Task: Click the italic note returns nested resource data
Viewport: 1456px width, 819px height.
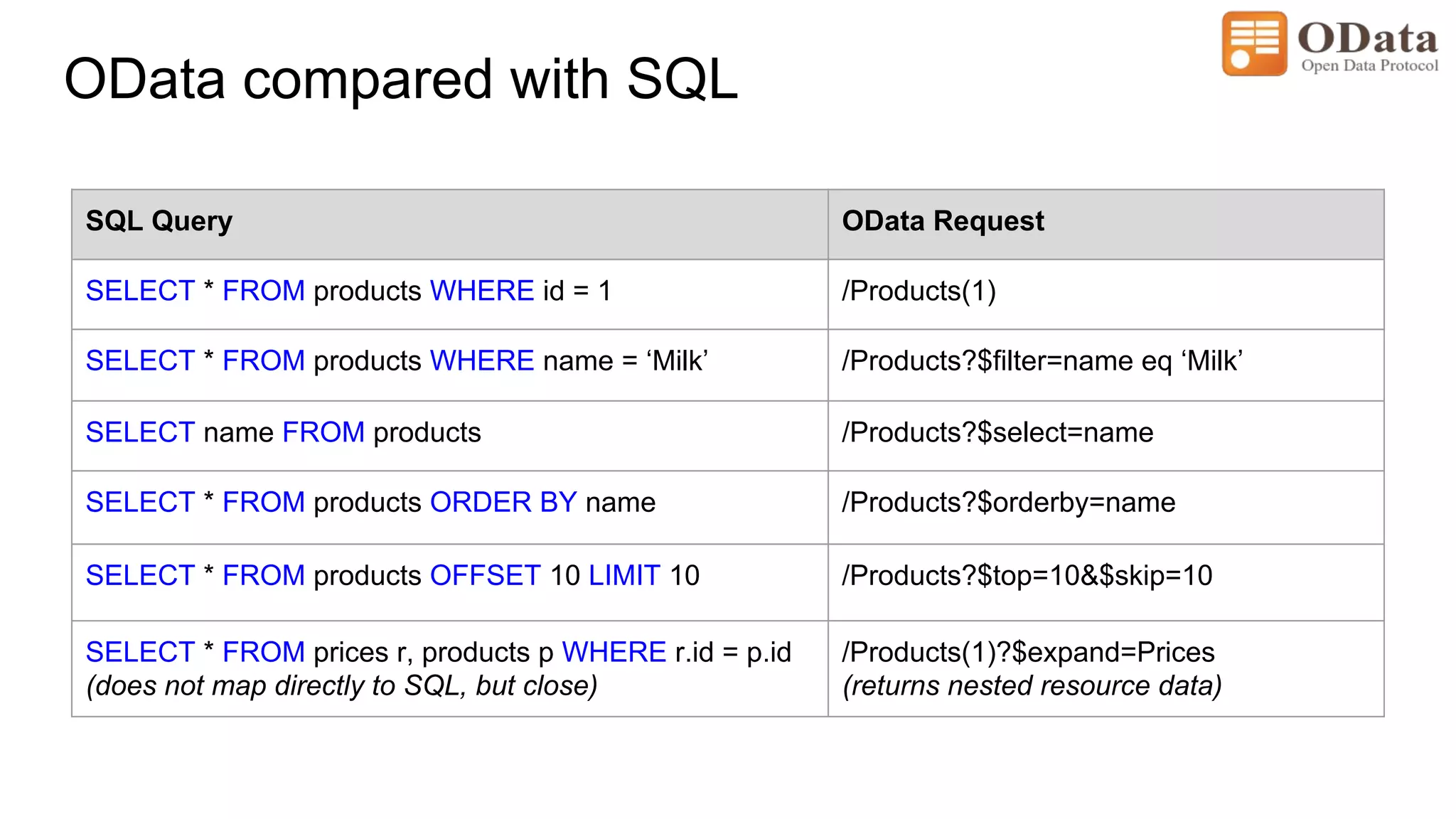Action: click(x=1032, y=686)
